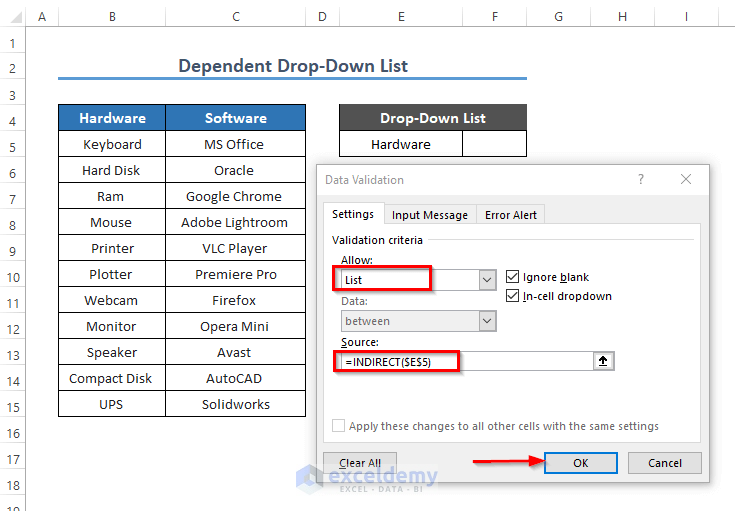Select the Plotter cell
The image size is (735, 511).
pyautogui.click(x=112, y=274)
